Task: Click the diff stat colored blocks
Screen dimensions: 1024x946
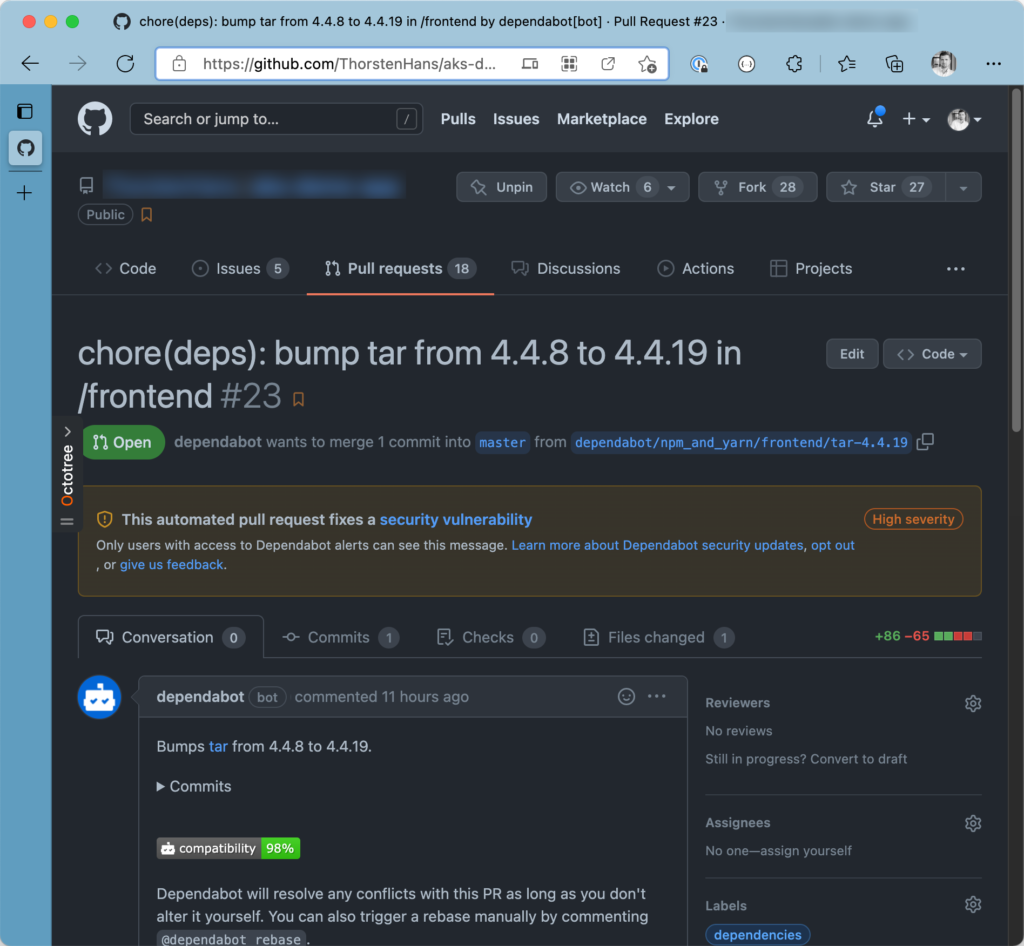Action: [x=957, y=636]
